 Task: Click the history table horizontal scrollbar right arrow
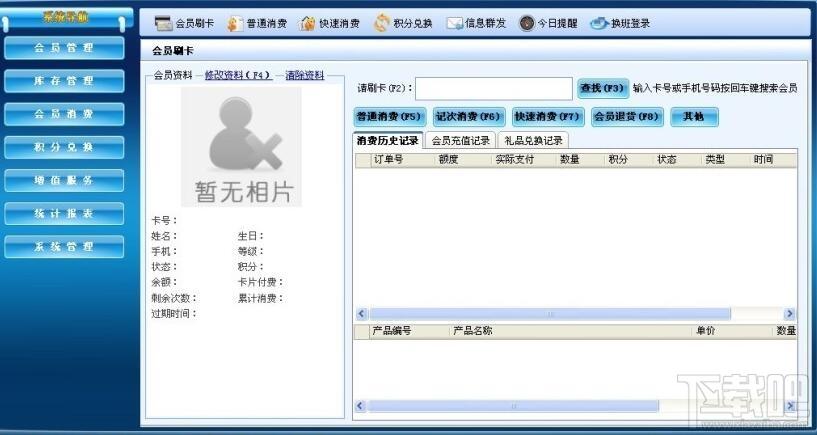789,314
